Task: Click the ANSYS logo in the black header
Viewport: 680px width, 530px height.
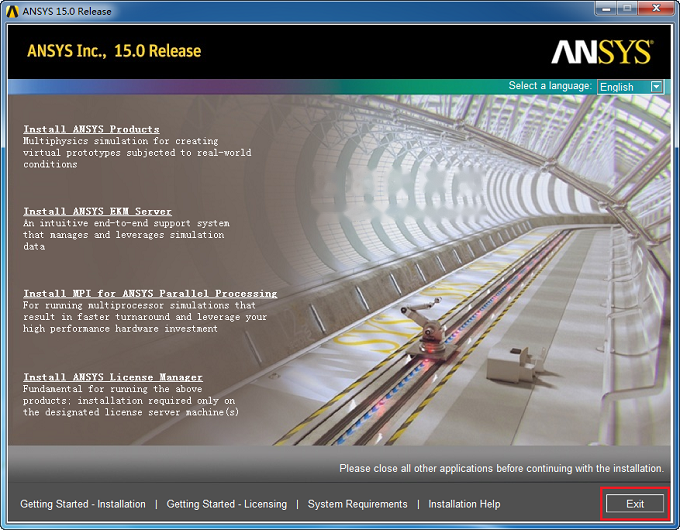Action: pos(602,52)
